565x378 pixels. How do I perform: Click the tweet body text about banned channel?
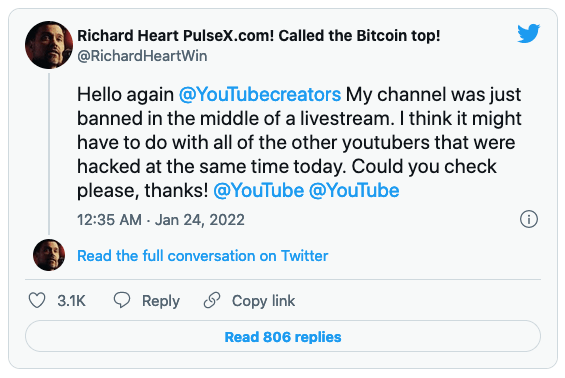(x=299, y=142)
